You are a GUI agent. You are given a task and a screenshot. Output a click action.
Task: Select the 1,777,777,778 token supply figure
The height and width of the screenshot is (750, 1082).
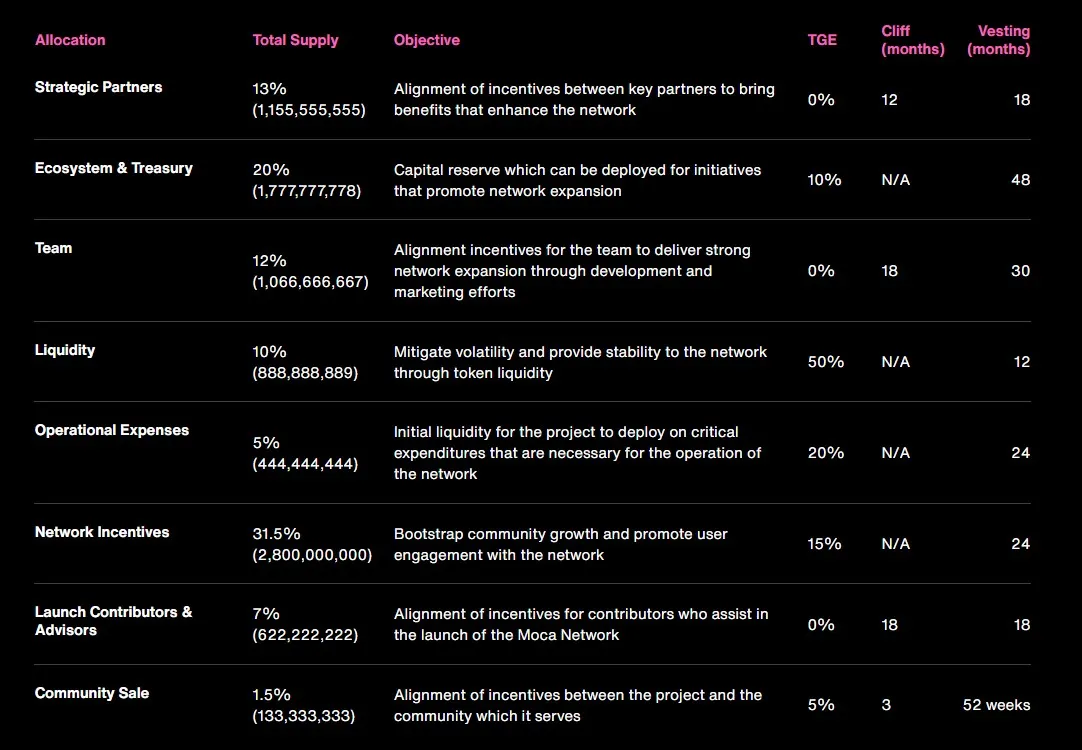pos(307,191)
